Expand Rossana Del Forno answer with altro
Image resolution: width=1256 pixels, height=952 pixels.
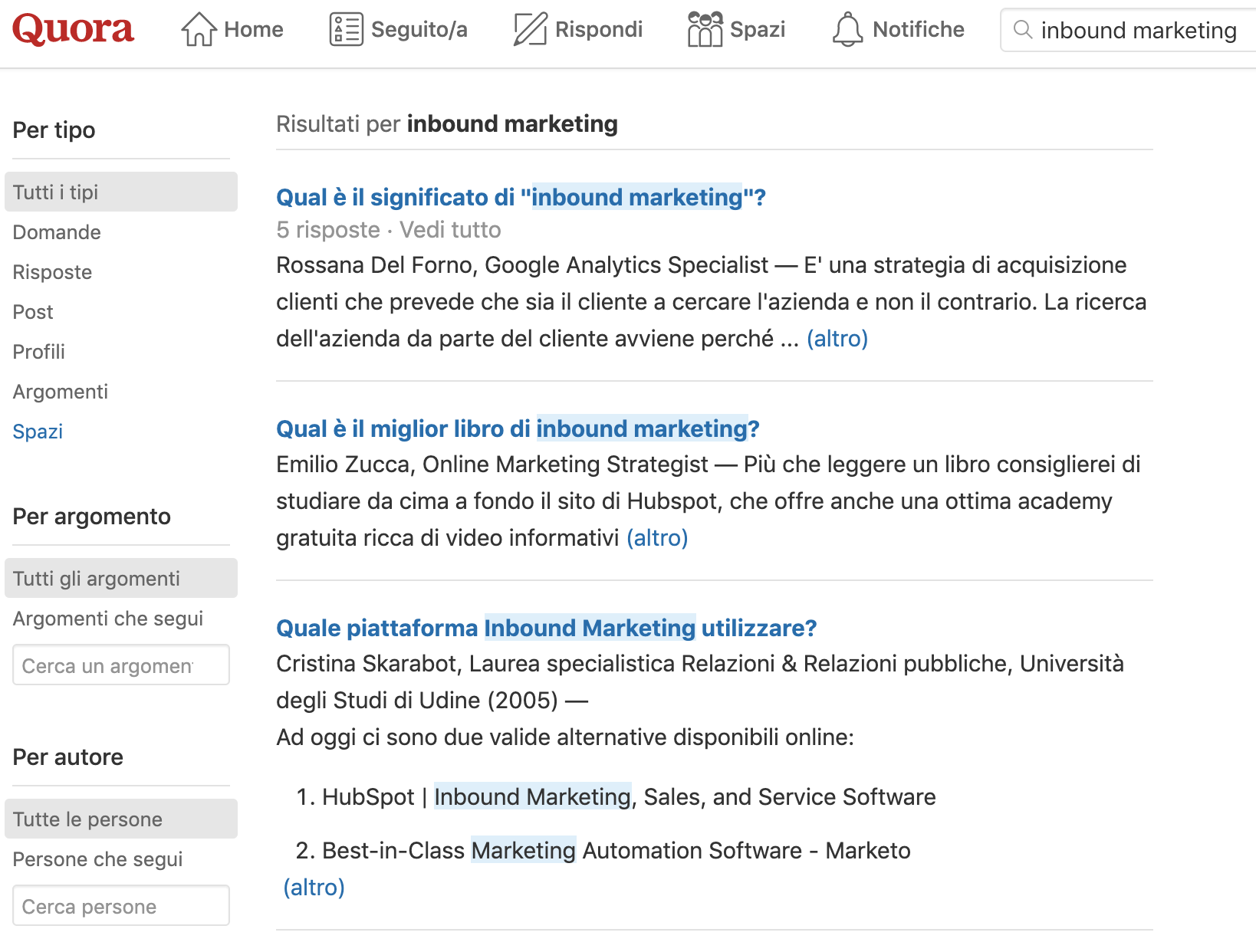click(x=837, y=339)
